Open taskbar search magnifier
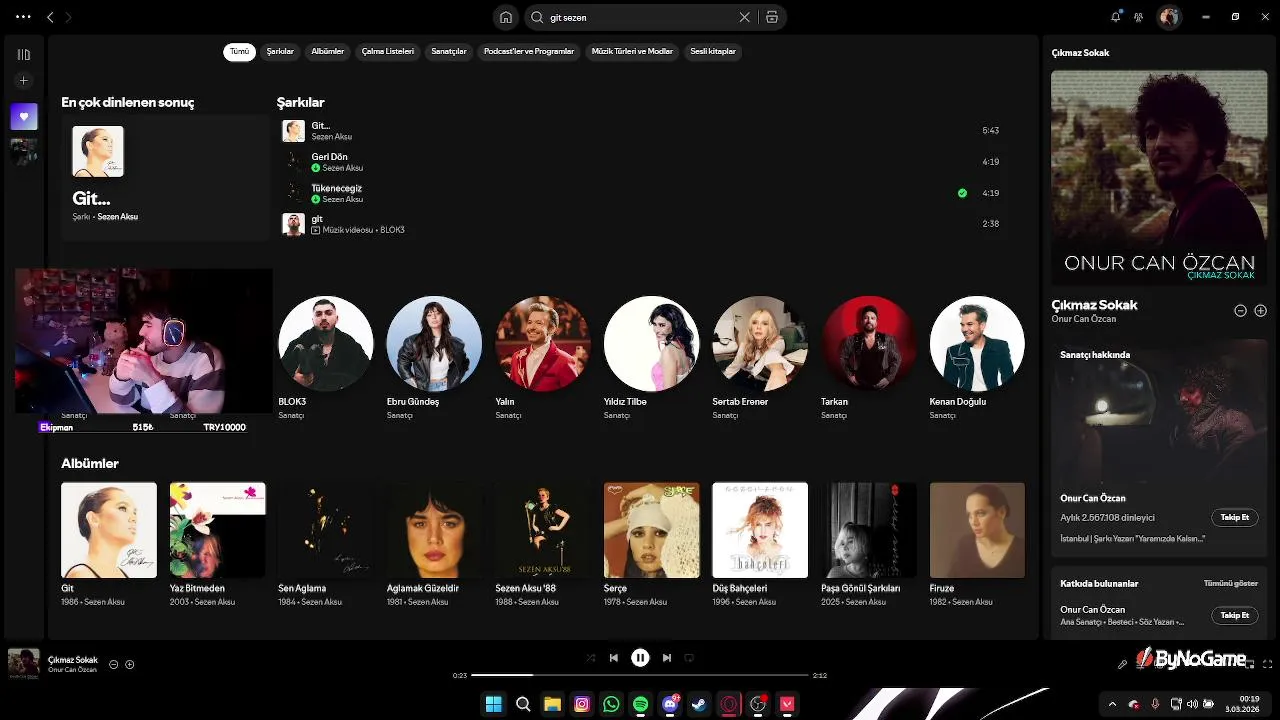Viewport: 1280px width, 720px height. (x=522, y=704)
